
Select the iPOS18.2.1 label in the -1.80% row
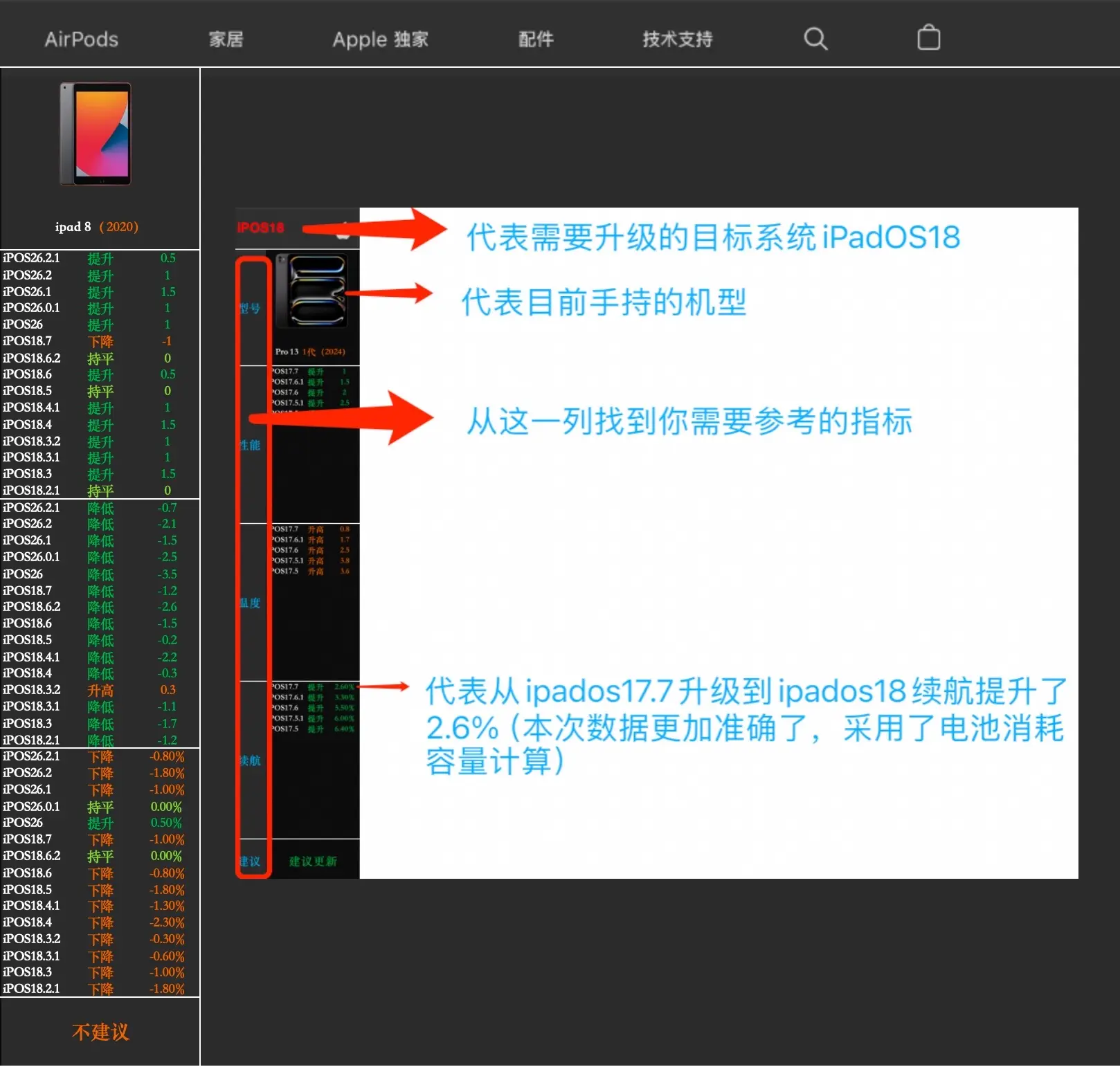click(x=31, y=989)
